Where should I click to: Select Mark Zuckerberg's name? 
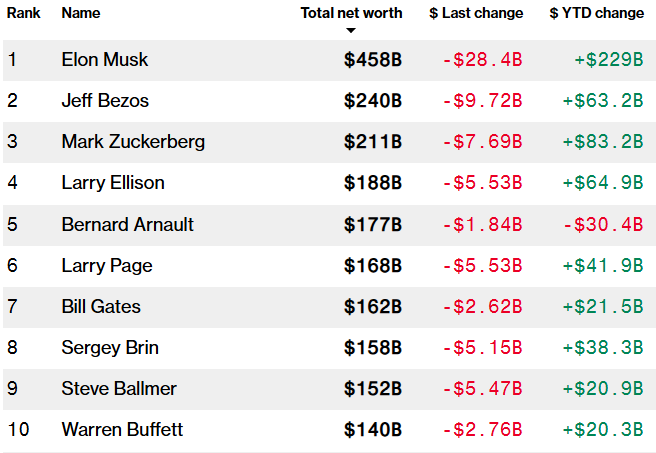click(133, 142)
